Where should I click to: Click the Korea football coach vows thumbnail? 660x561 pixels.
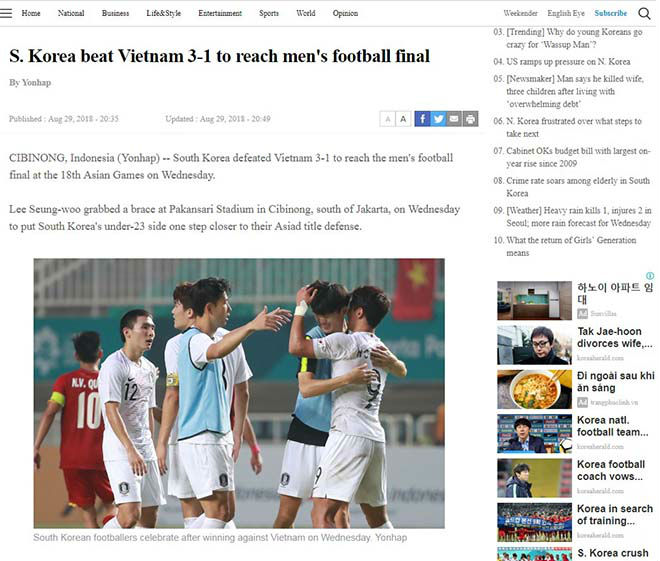[534, 478]
